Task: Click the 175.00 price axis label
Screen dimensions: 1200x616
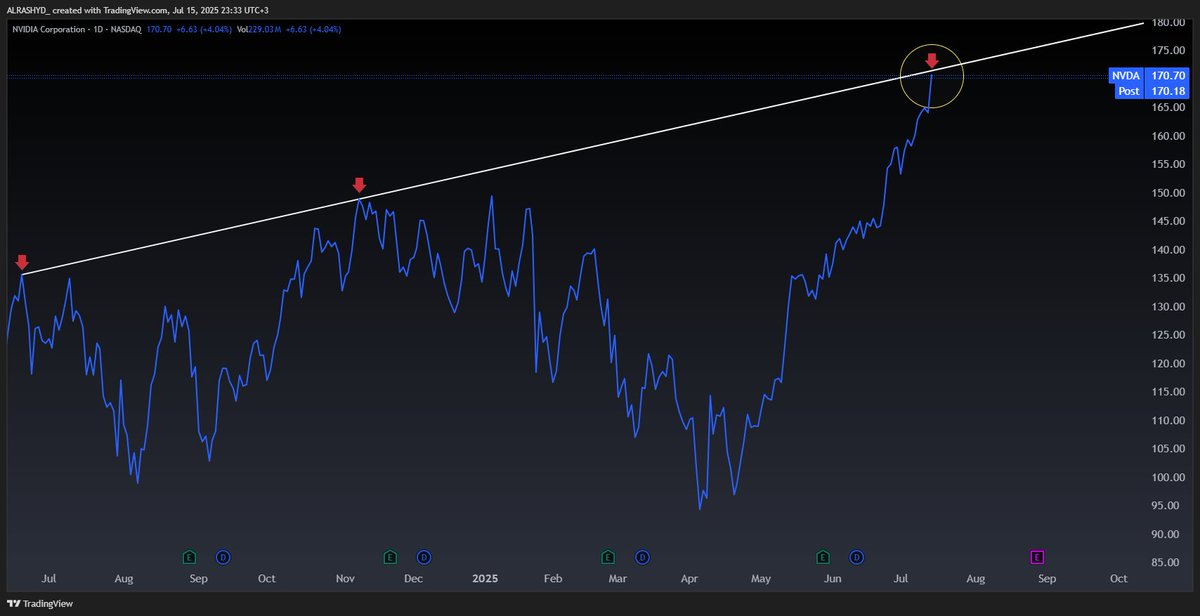Action: coord(1168,50)
